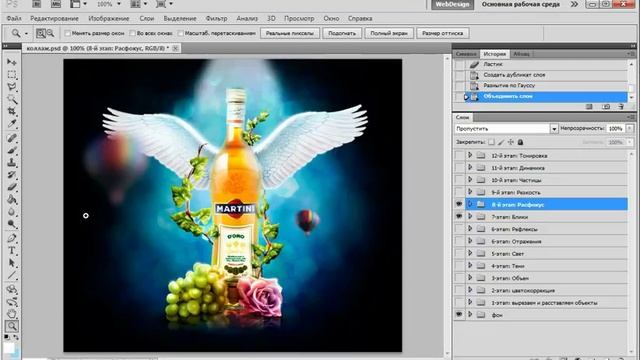The width and height of the screenshot is (640, 360).
Task: Switch to the 'Слои' panel tab
Action: (462, 117)
